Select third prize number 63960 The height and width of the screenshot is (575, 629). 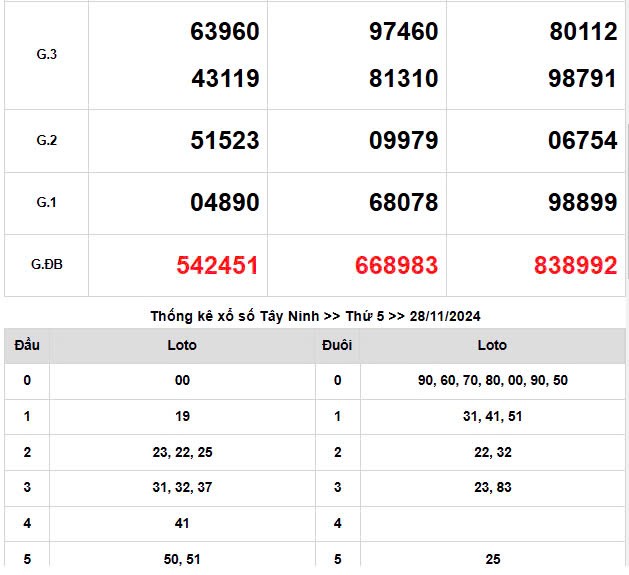click(224, 32)
